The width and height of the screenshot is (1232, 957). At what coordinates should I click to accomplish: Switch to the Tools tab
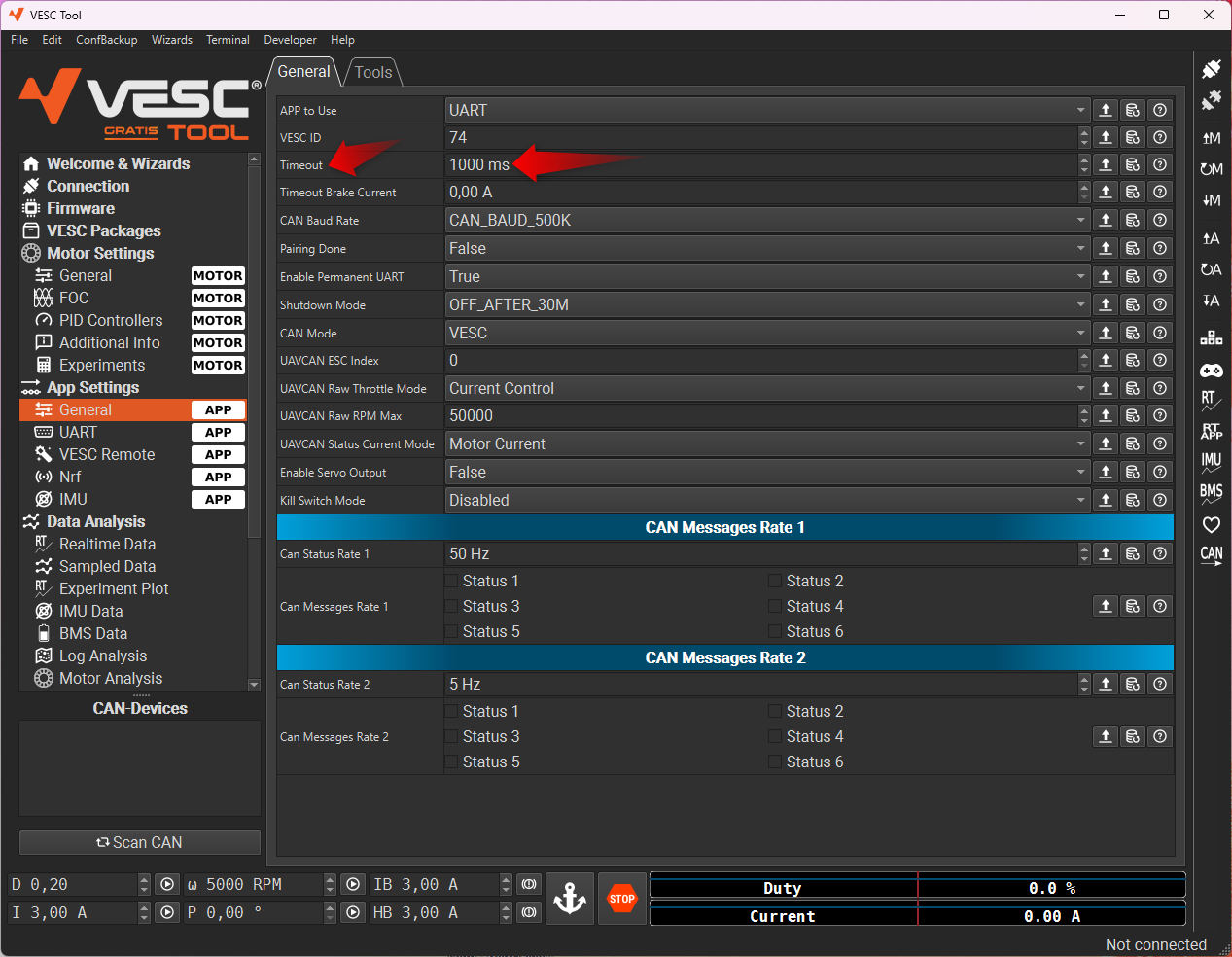(372, 72)
